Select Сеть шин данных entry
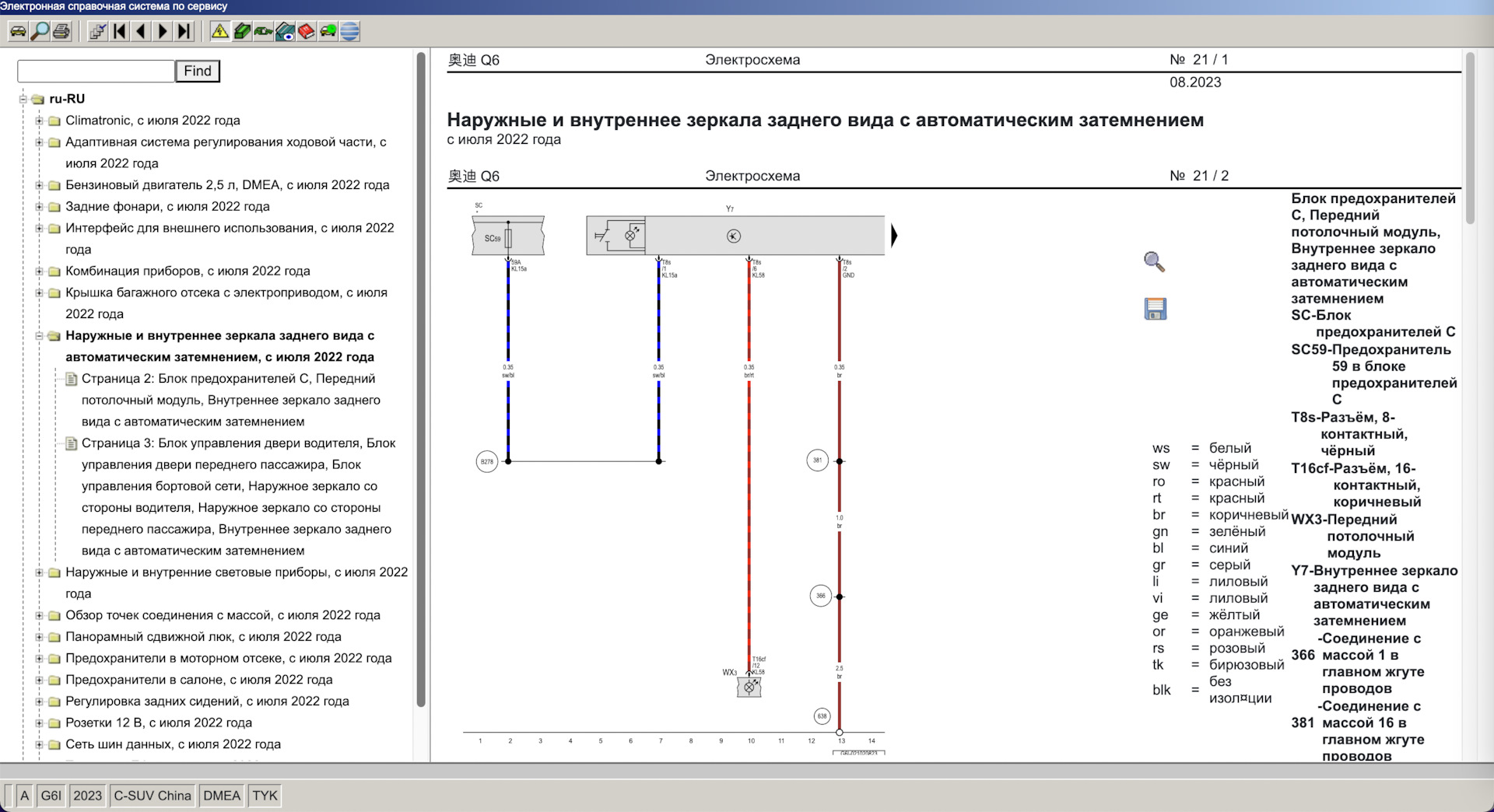This screenshot has width=1494, height=812. (173, 744)
